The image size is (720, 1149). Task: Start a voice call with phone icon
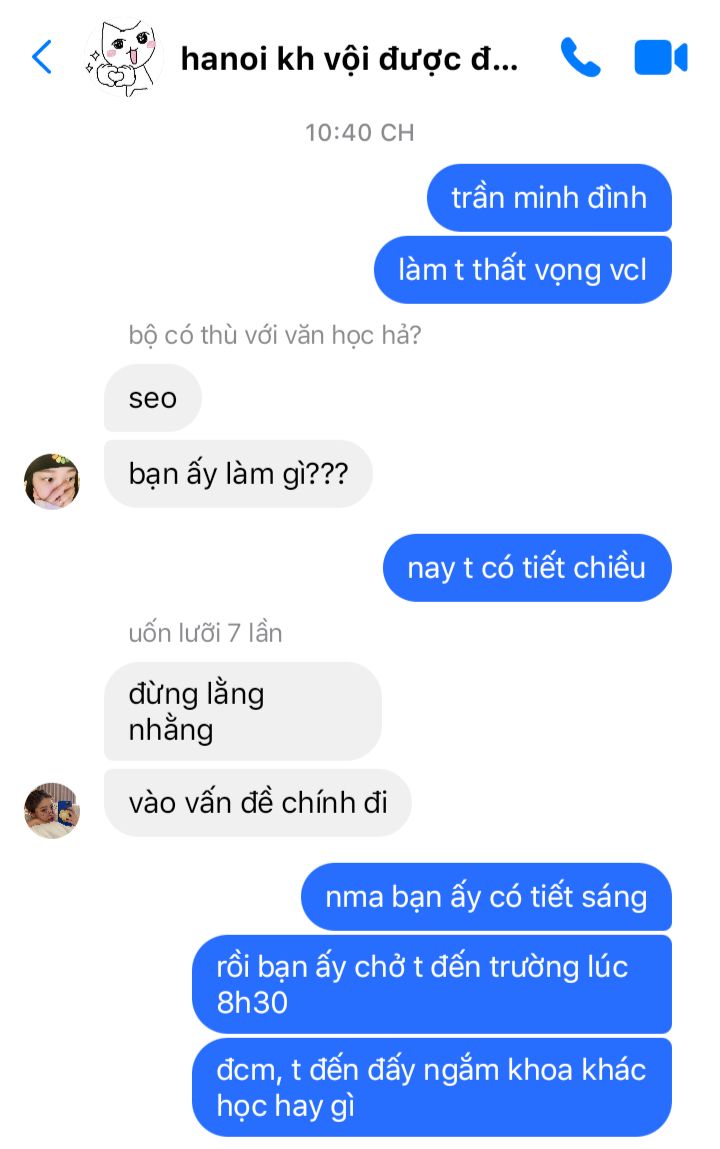580,57
